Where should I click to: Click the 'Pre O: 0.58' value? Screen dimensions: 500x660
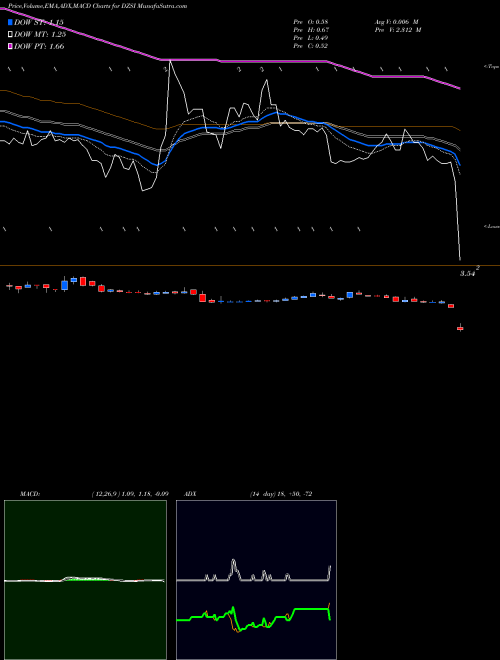311,21
